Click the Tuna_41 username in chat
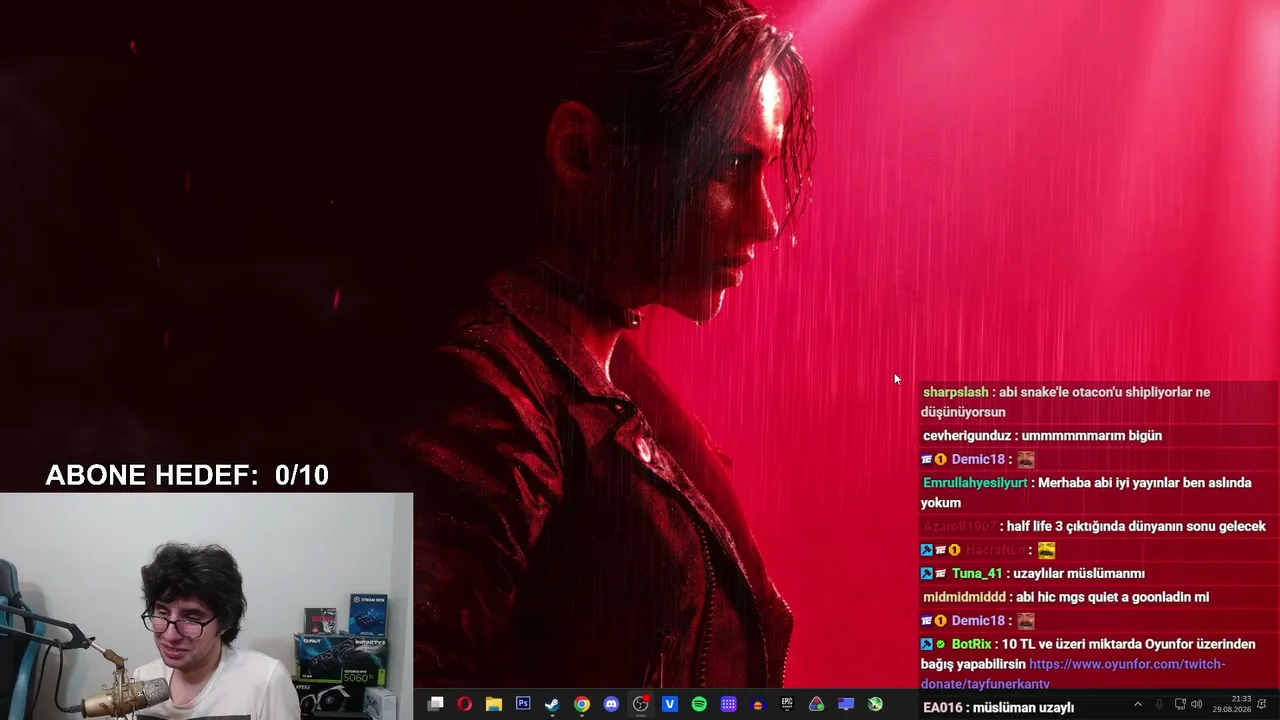Image resolution: width=1280 pixels, height=720 pixels. coord(977,573)
